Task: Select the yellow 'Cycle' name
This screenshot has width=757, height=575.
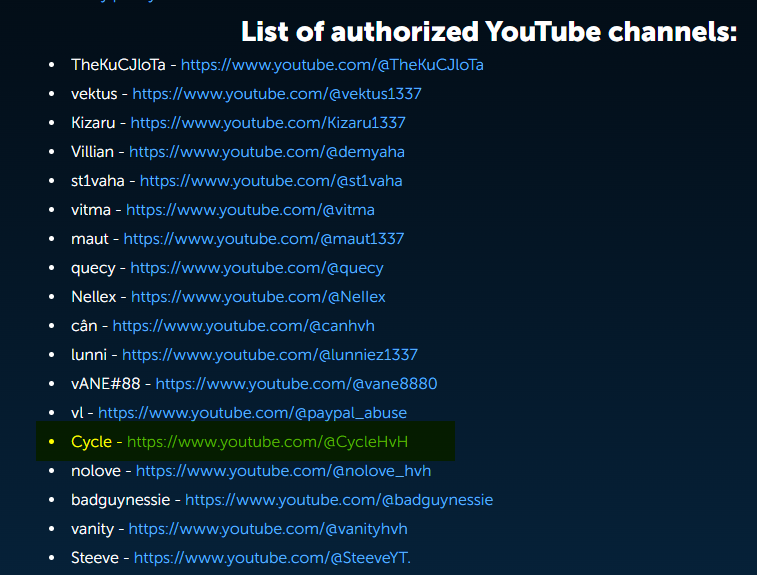Action: (91, 442)
